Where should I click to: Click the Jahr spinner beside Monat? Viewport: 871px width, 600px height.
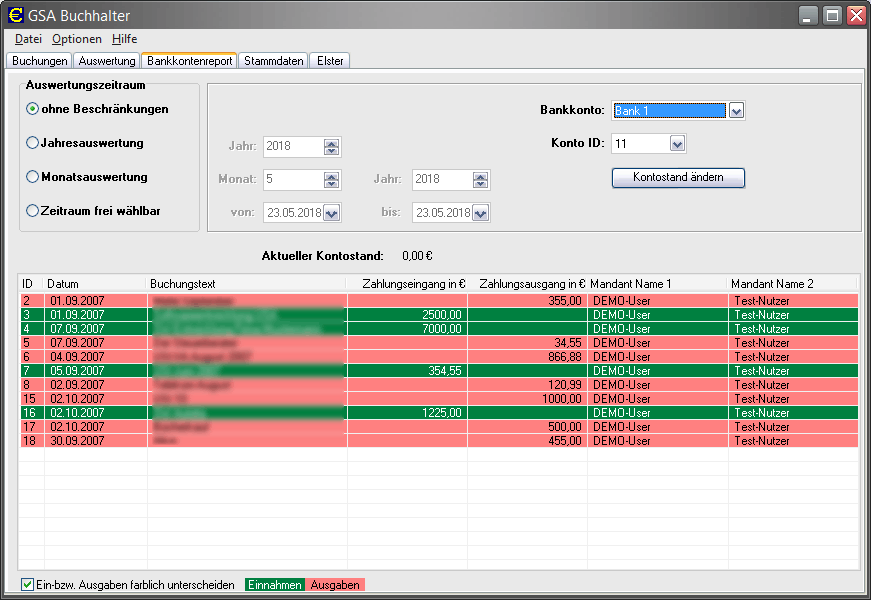tap(480, 180)
